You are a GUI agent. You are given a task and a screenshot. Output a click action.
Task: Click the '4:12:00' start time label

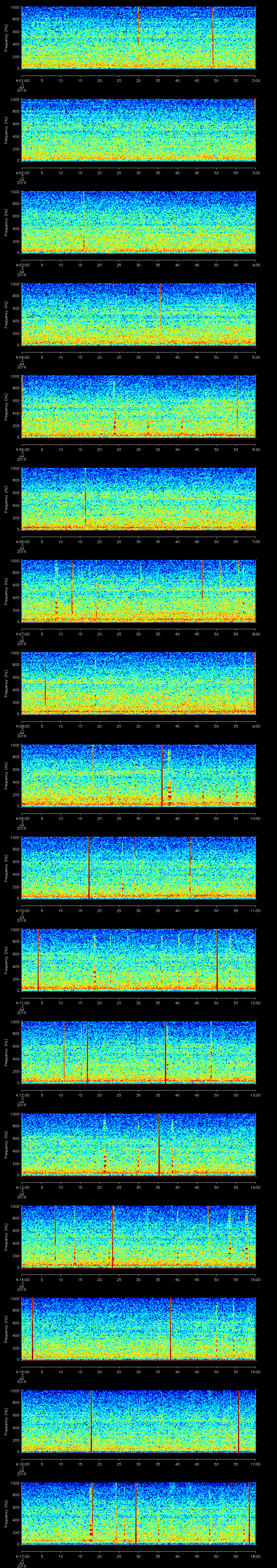22,1095
